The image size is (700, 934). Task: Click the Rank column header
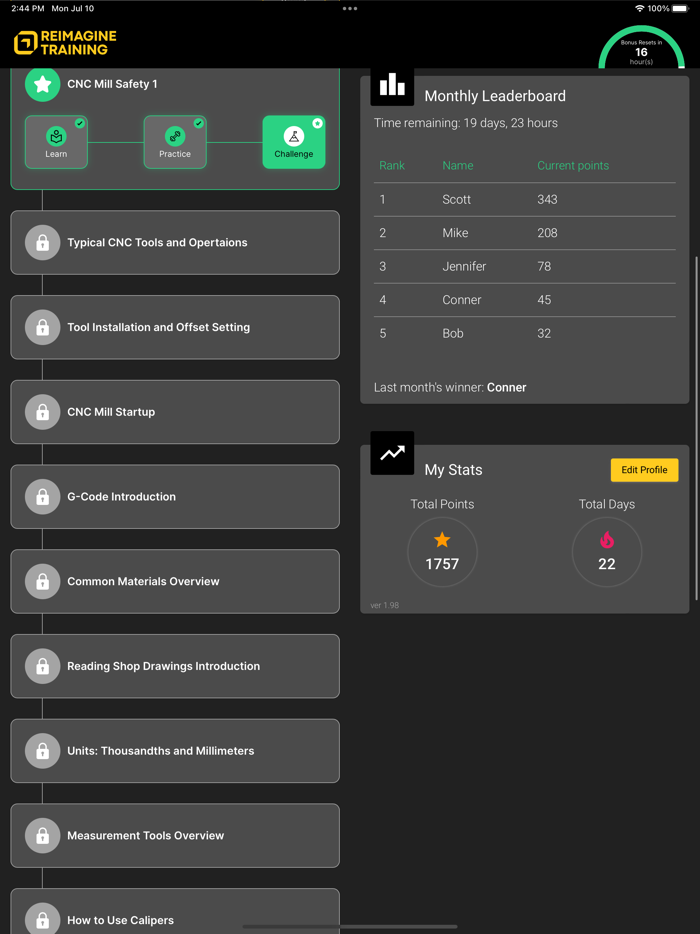(x=392, y=166)
